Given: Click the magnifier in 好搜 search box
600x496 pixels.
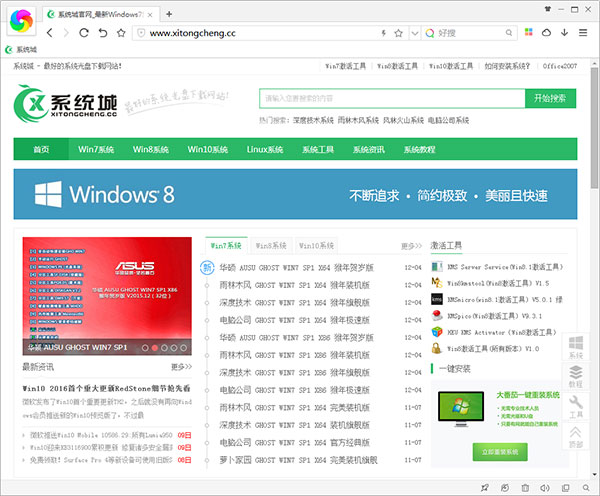Looking at the screenshot, I should (509, 33).
